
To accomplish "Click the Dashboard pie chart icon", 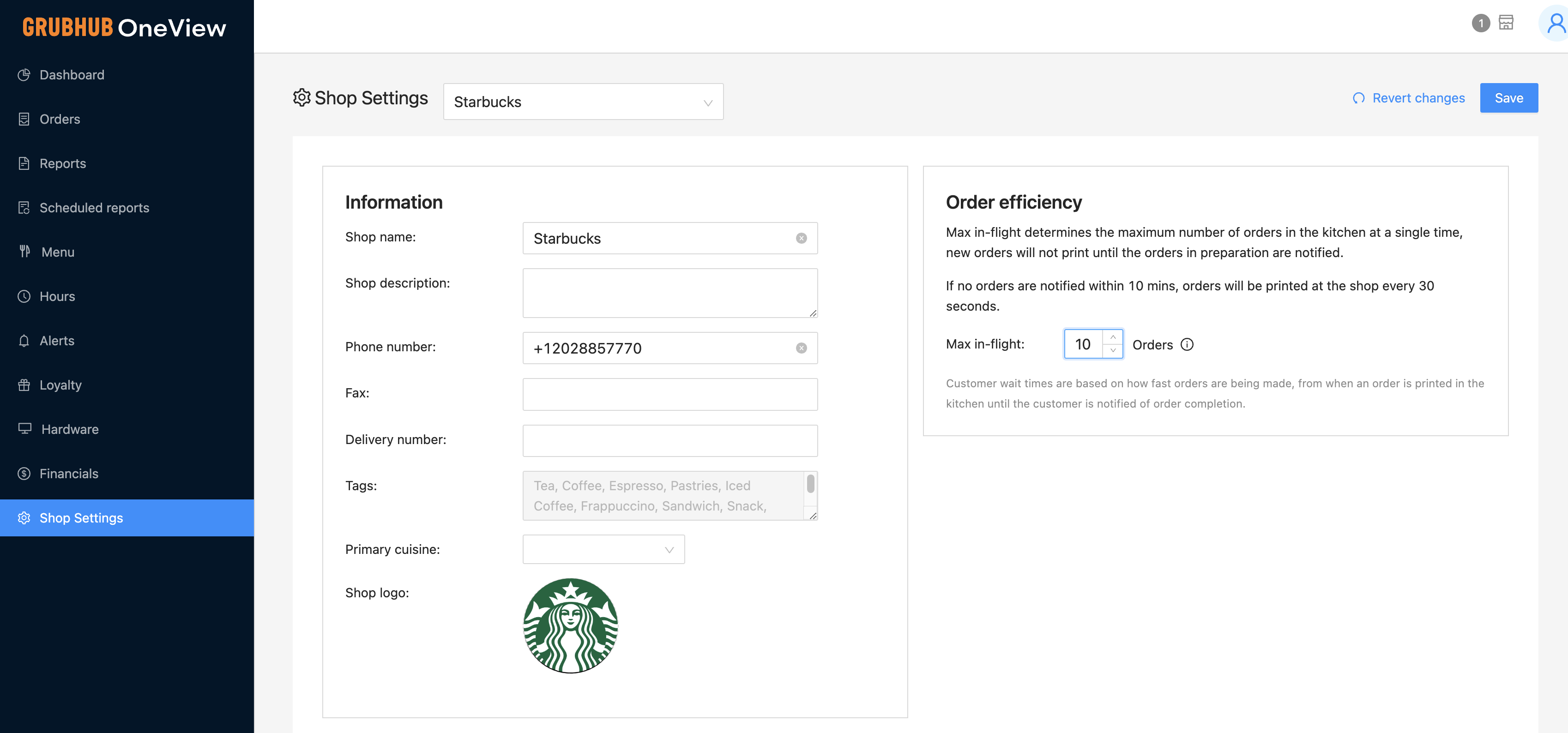I will click(24, 75).
